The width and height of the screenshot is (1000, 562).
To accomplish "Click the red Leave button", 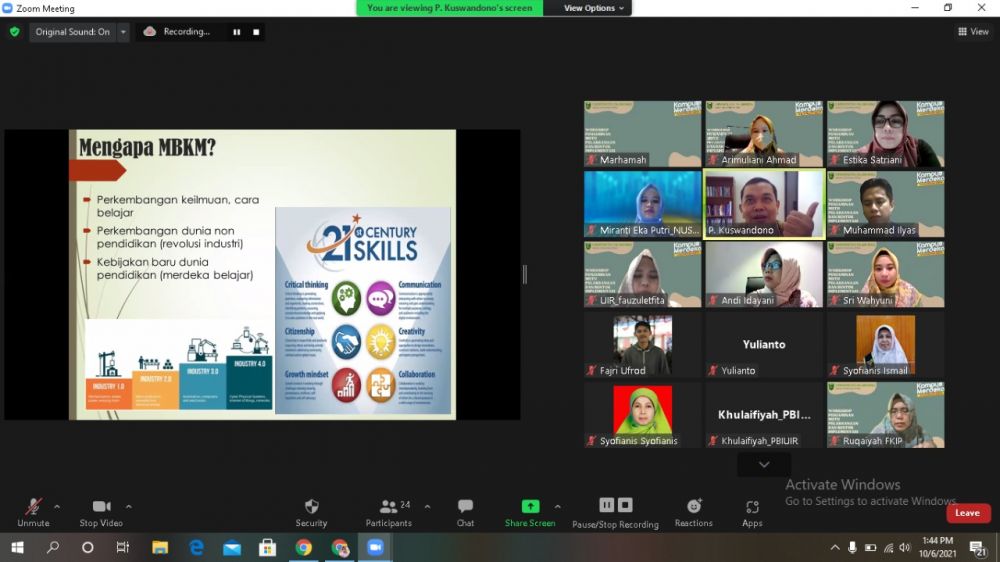I will tap(967, 513).
